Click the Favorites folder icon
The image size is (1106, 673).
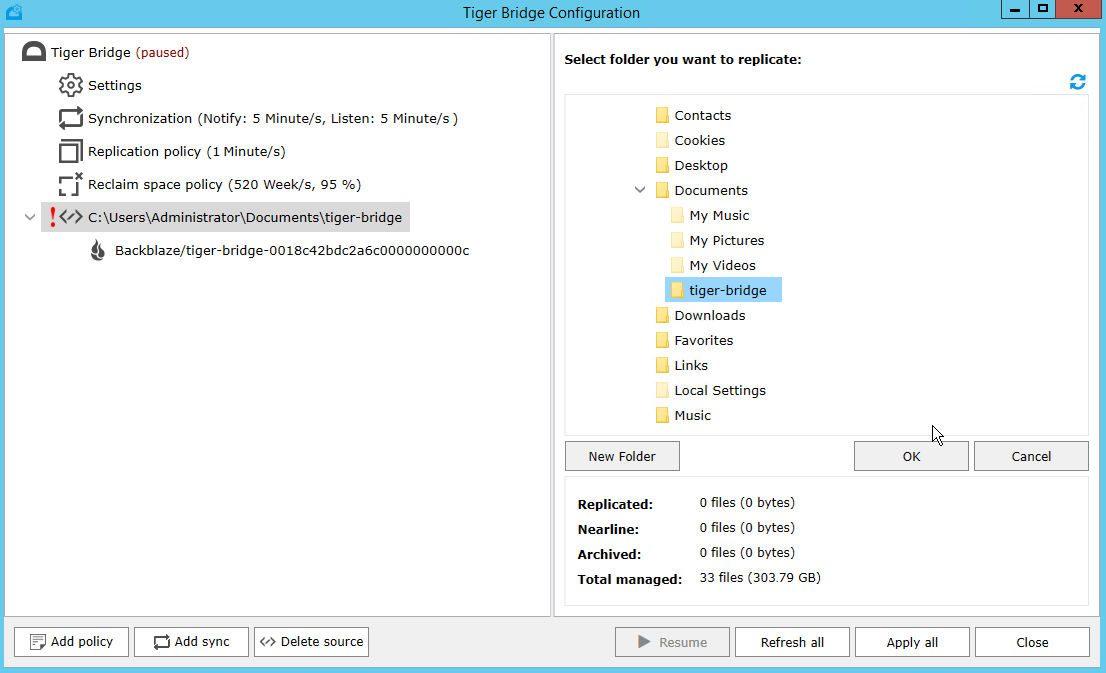tap(662, 340)
